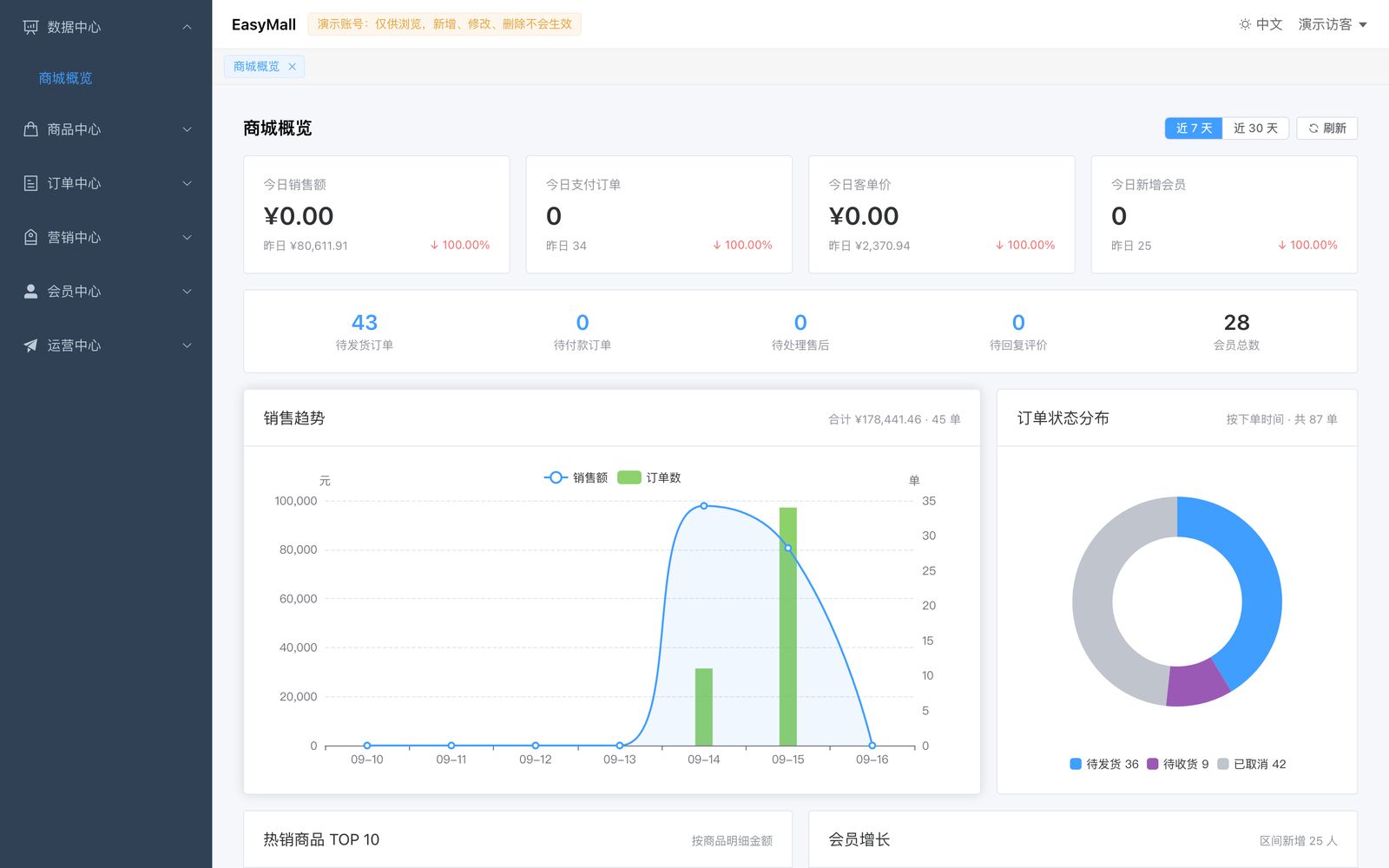1389x868 pixels.
Task: Switch language via 中文
Action: coord(1269,24)
